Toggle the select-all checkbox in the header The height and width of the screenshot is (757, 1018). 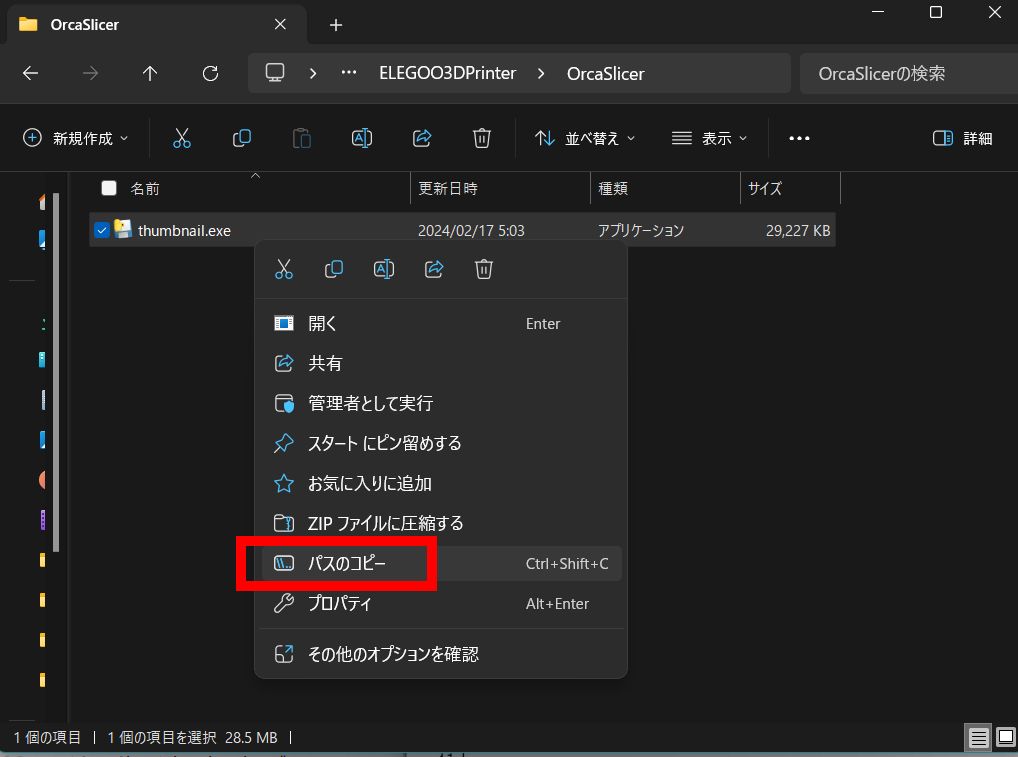point(109,188)
